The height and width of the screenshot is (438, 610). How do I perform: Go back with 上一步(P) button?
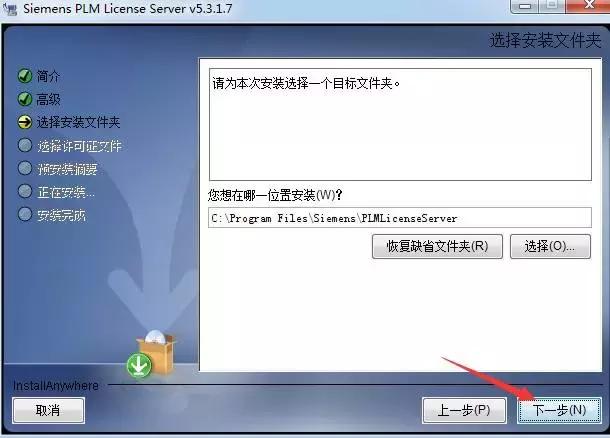[x=464, y=410]
